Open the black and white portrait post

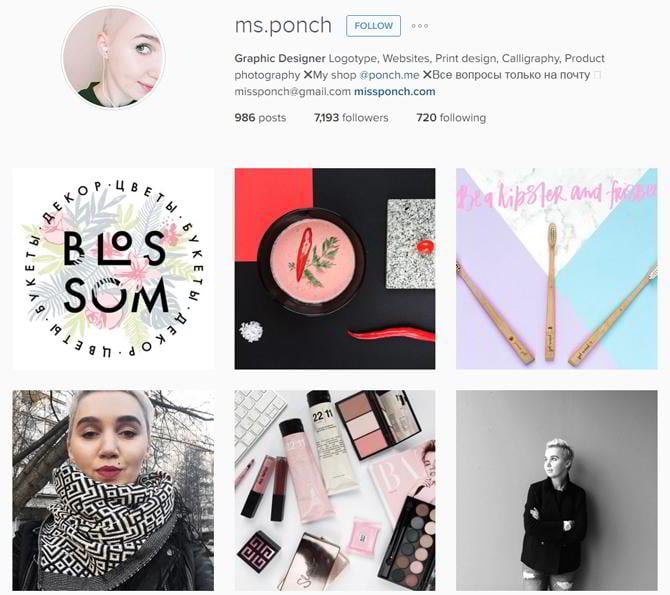click(x=556, y=490)
